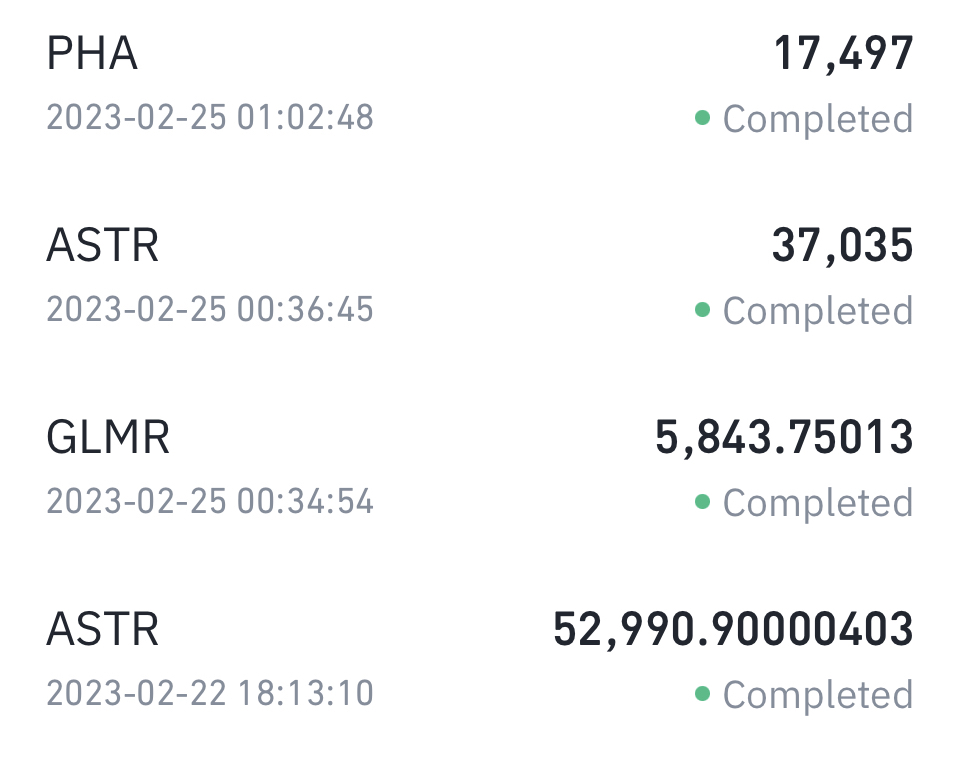The height and width of the screenshot is (771, 960).
Task: Click Completed label under 37,035
Action: pos(818,310)
